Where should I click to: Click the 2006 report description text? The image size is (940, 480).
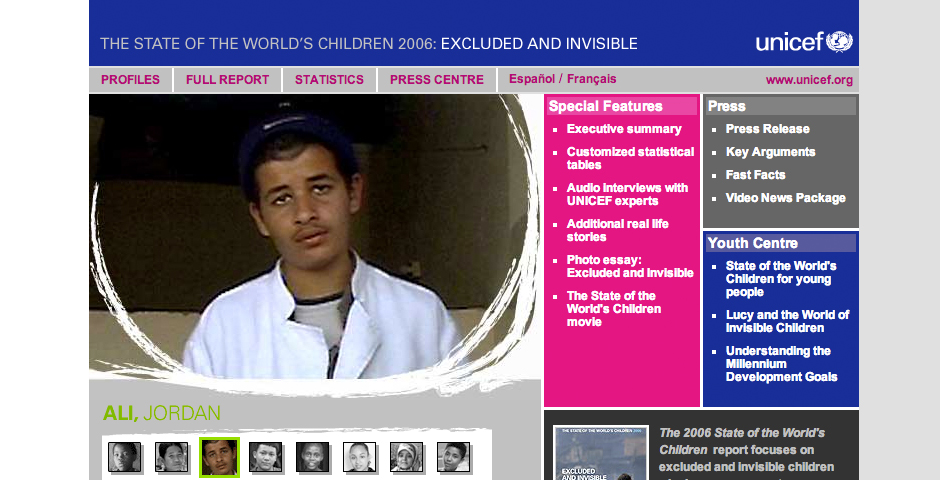746,453
